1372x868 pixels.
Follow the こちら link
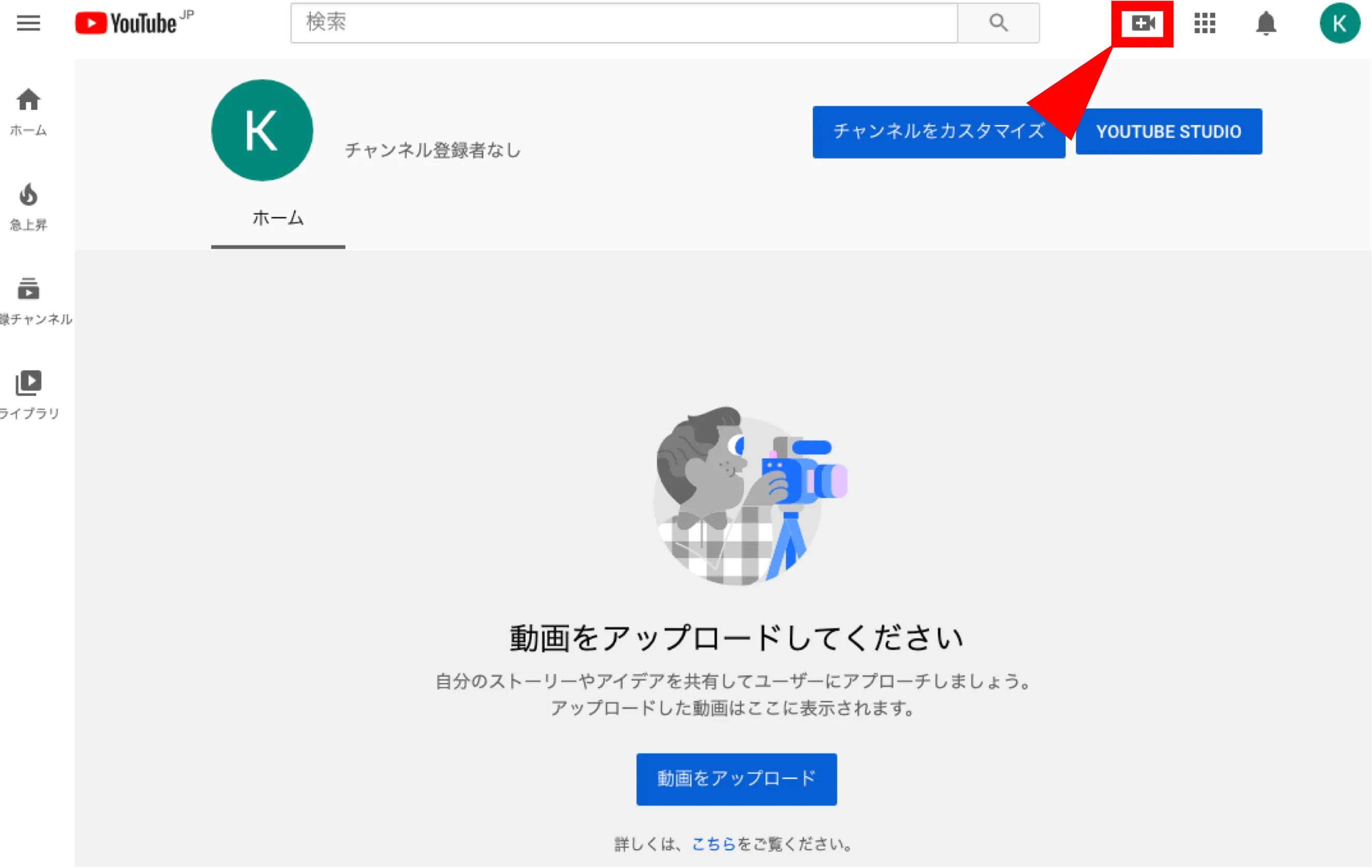[x=713, y=844]
